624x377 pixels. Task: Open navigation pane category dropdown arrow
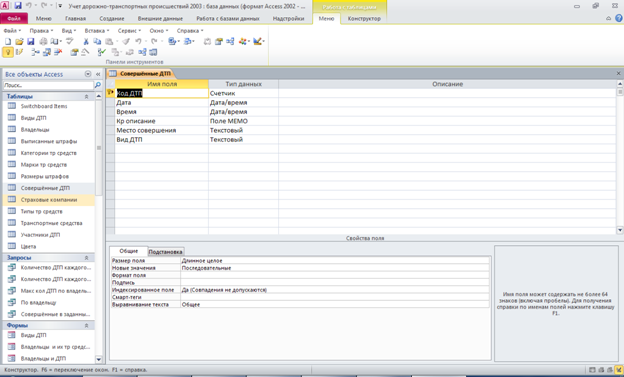pos(88,74)
